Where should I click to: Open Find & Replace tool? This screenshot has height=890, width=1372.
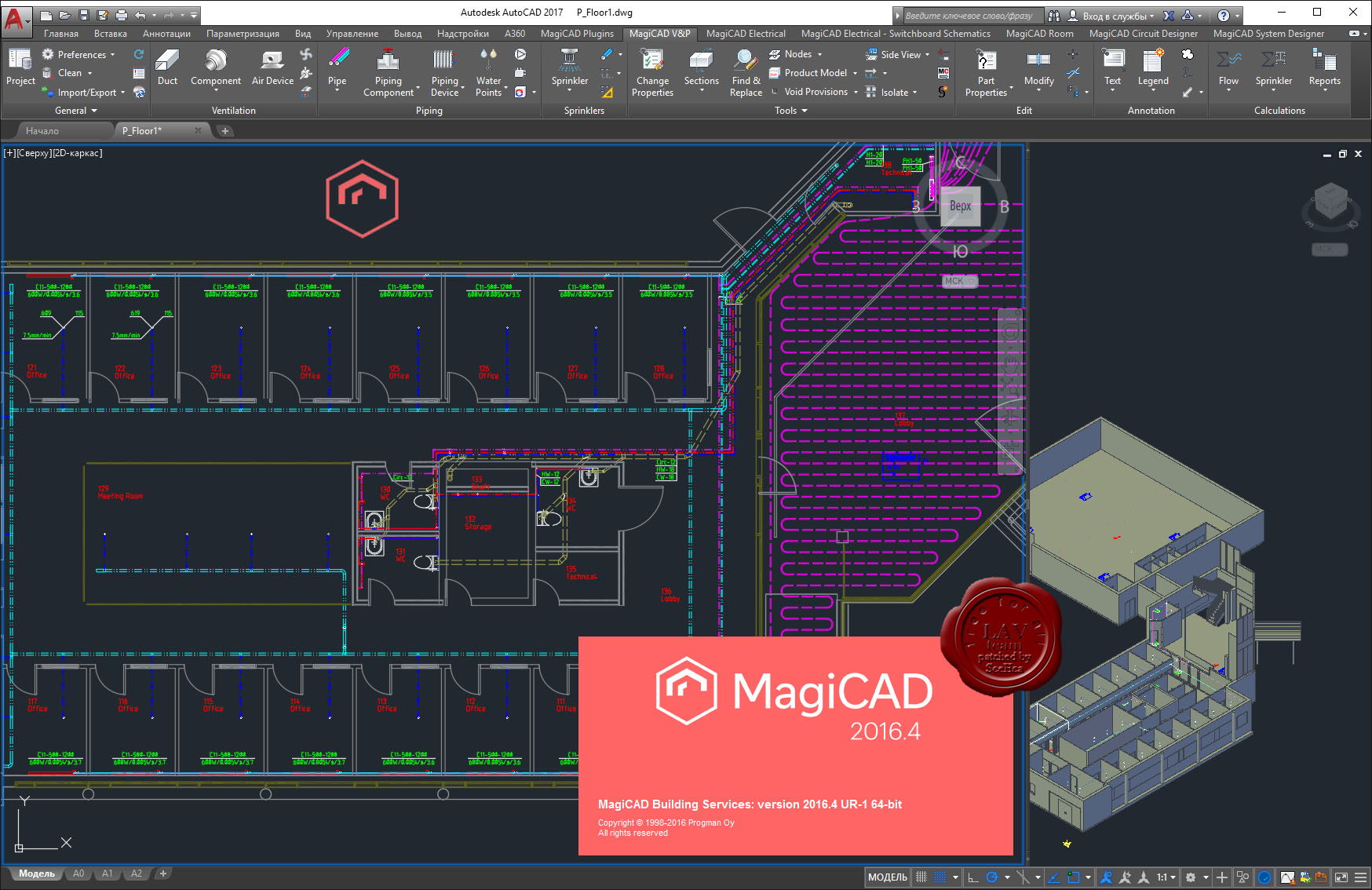point(746,72)
